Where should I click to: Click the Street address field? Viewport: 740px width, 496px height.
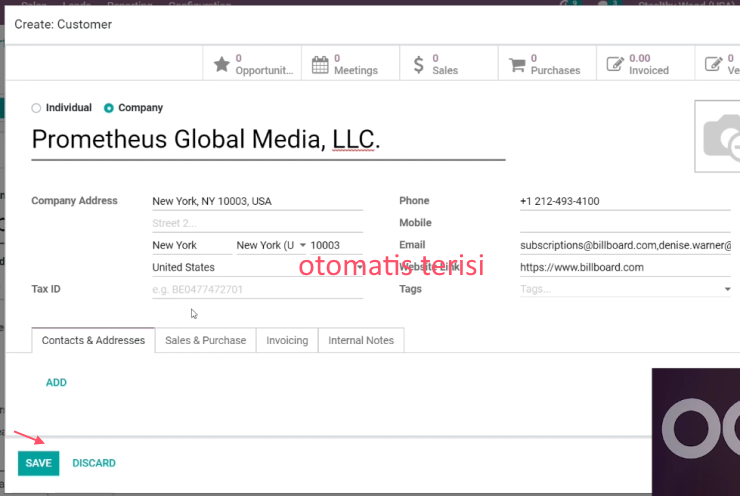[257, 202]
